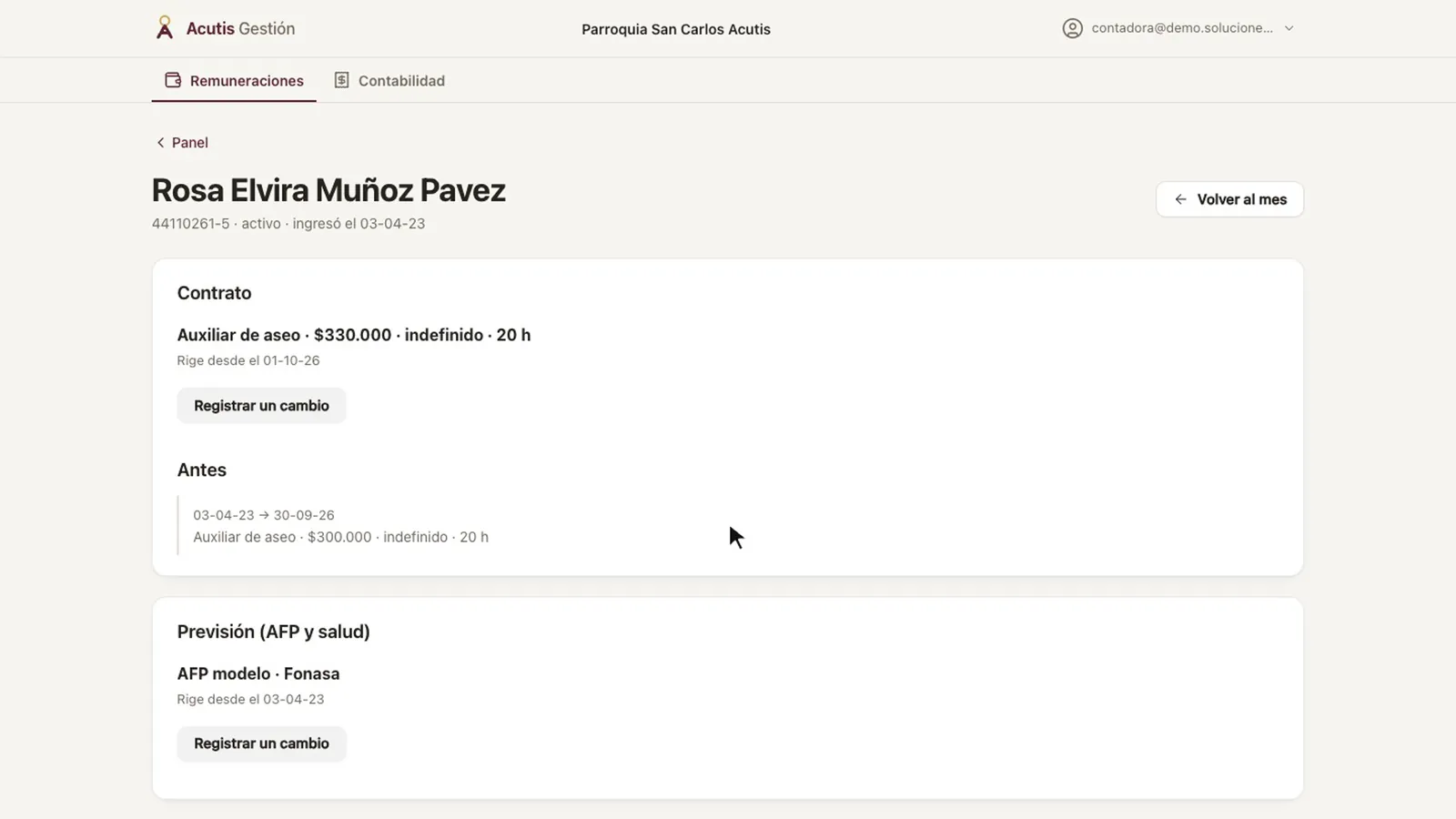Image resolution: width=1456 pixels, height=819 pixels.
Task: Go back to Panel breadcrumb link
Action: click(x=182, y=143)
